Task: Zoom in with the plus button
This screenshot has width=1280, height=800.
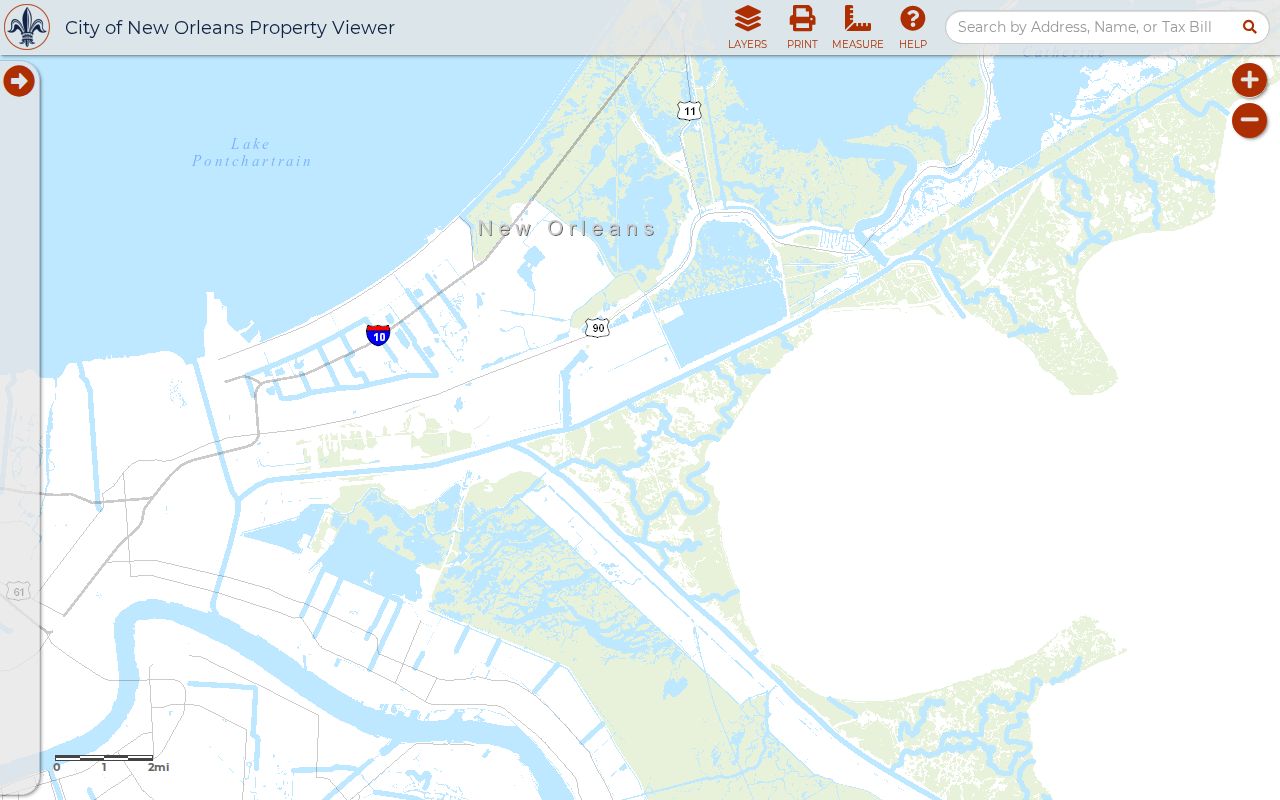Action: pyautogui.click(x=1249, y=80)
